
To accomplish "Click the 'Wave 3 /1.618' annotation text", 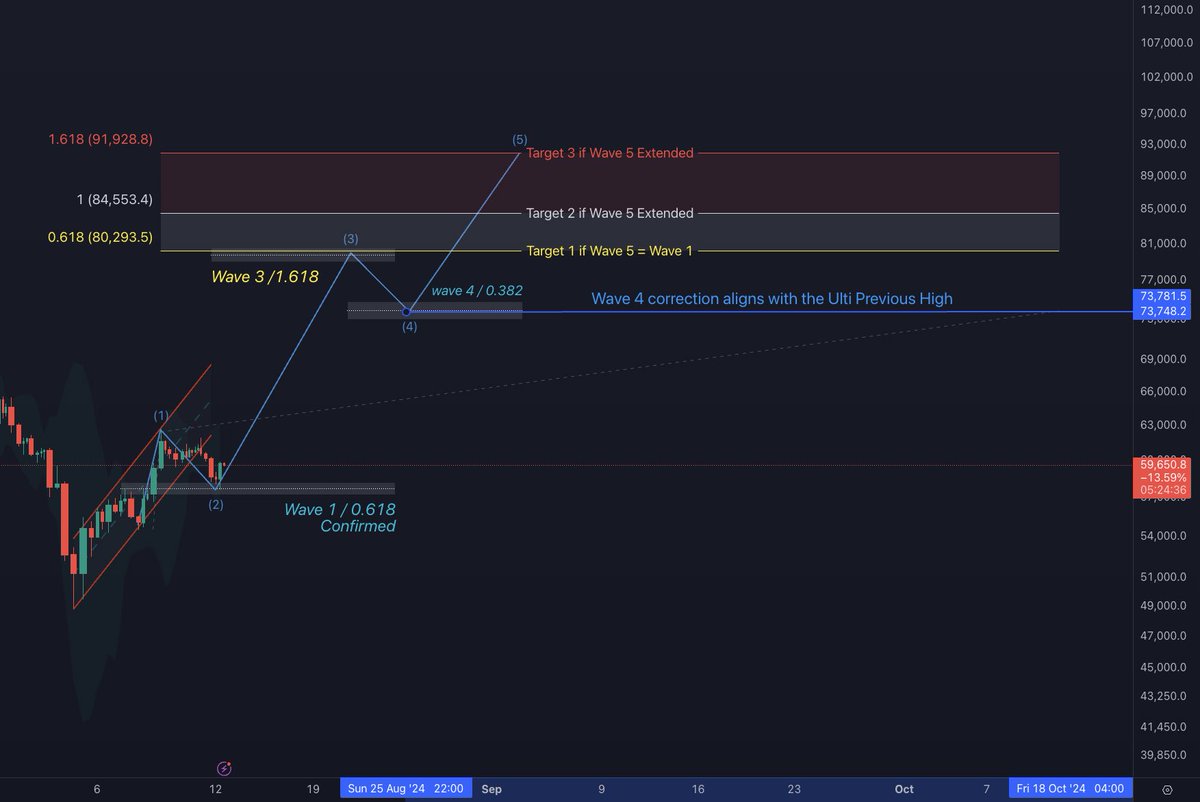I will (x=264, y=277).
